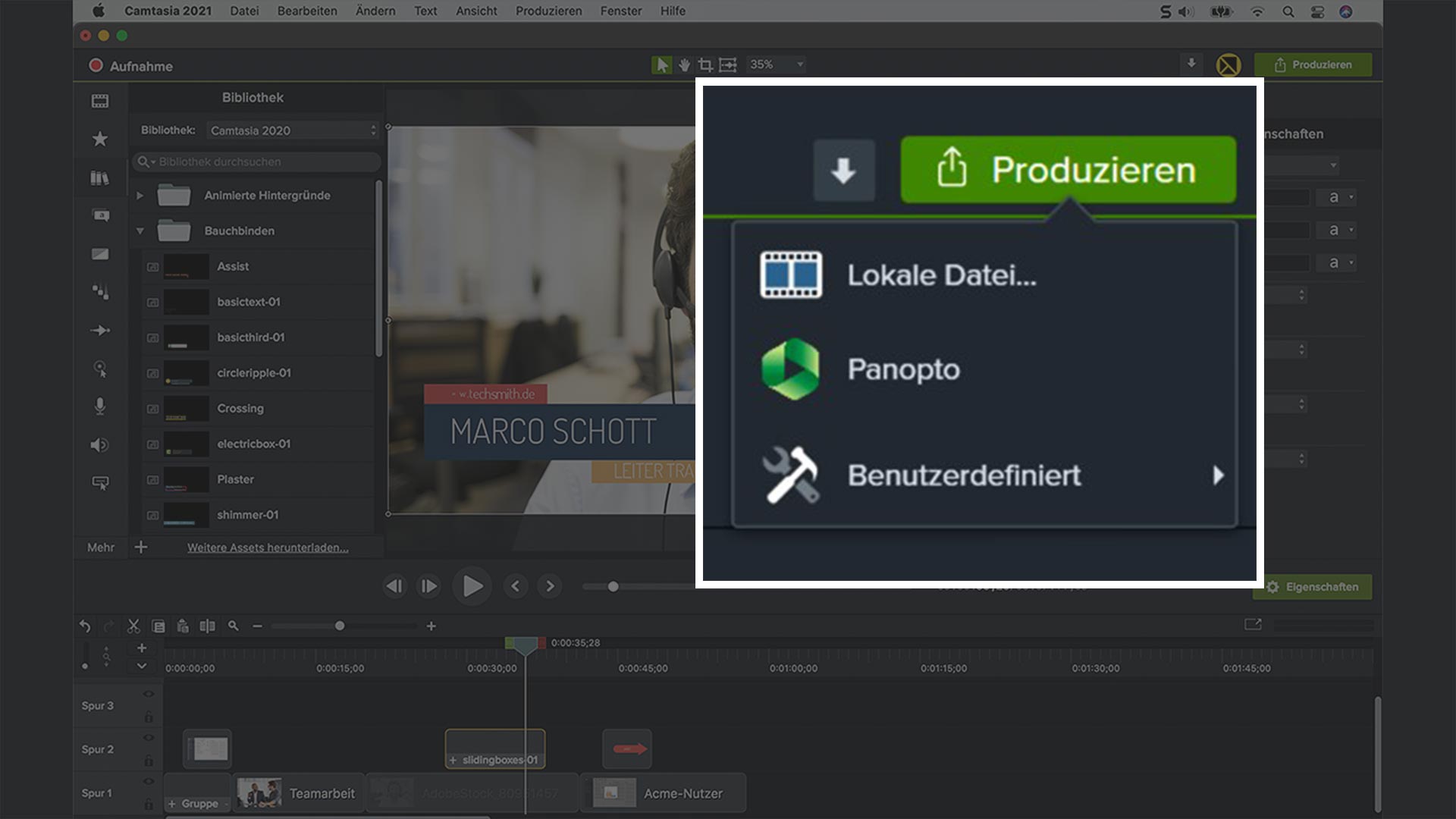Open the Ansicht menu in menu bar

476,11
